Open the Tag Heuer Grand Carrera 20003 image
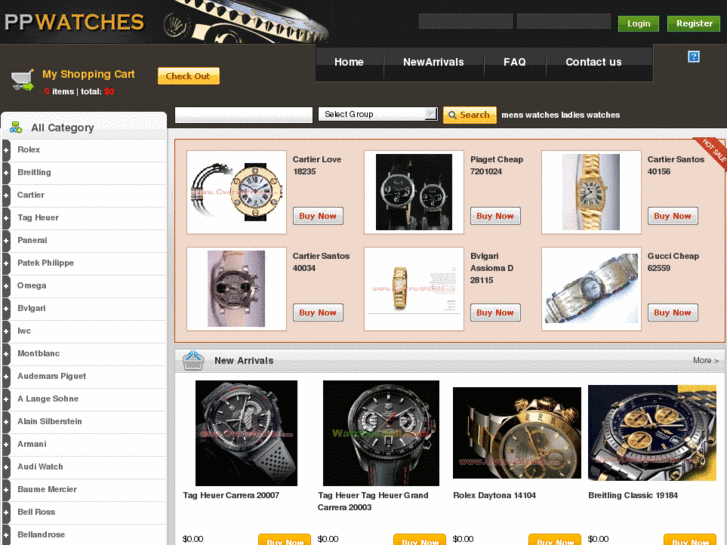The width and height of the screenshot is (727, 545). tap(381, 433)
